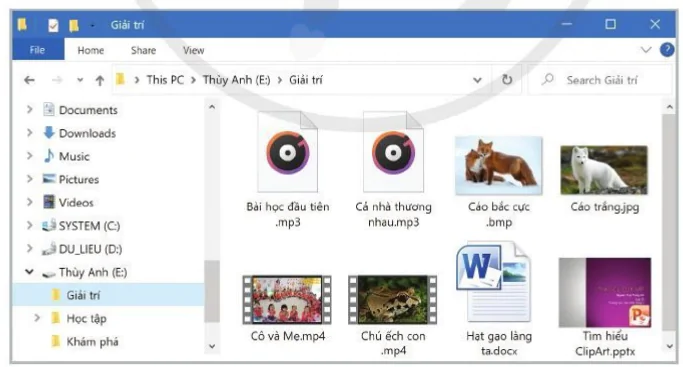The image size is (683, 367).
Task: Click Thùy Anh (E:) in the address path
Action: pos(236,80)
